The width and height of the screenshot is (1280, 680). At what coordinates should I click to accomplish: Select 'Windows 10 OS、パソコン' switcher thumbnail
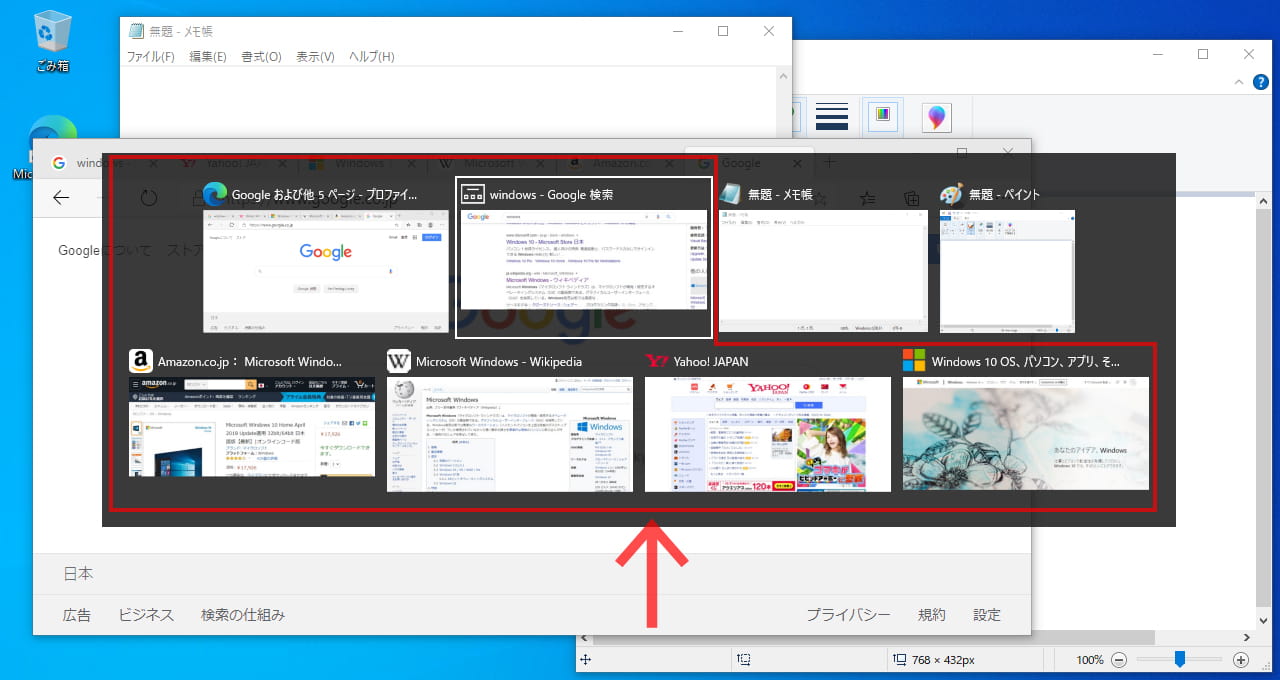click(1026, 420)
